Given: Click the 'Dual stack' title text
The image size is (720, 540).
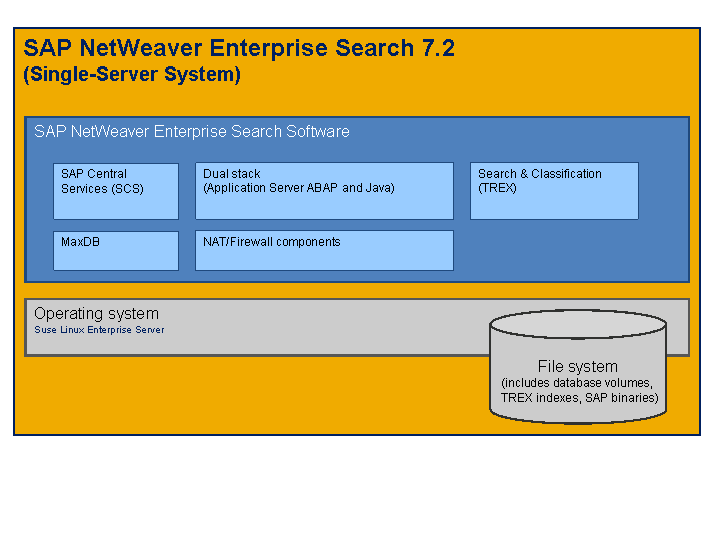Looking at the screenshot, I should 232,174.
